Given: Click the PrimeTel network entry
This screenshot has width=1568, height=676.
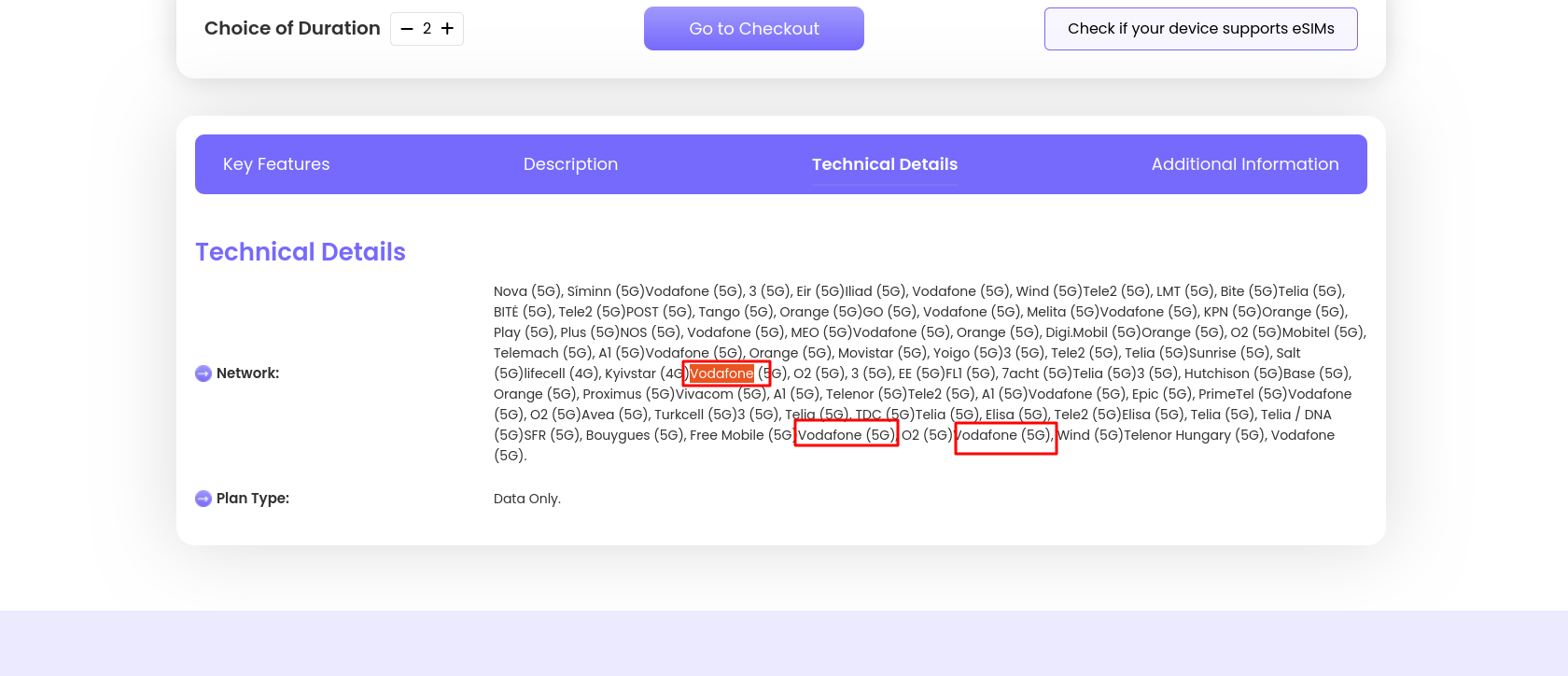Looking at the screenshot, I should pyautogui.click(x=1226, y=394).
